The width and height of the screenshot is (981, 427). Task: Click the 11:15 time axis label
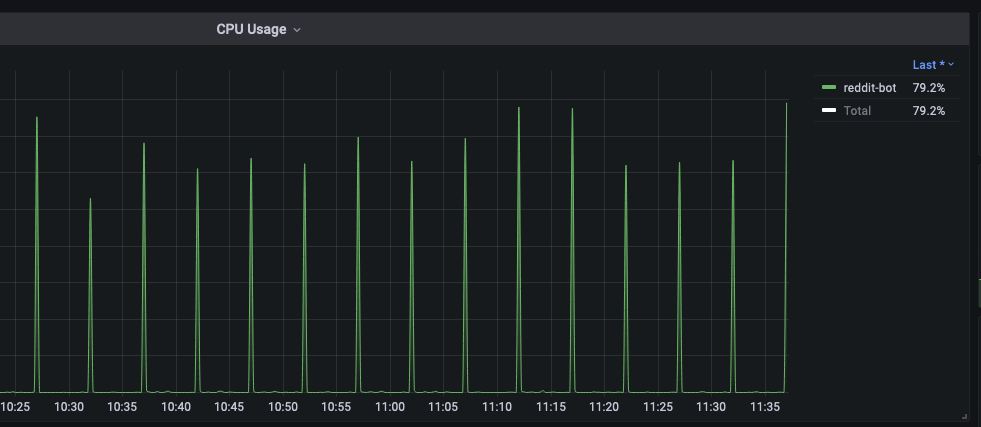click(551, 407)
